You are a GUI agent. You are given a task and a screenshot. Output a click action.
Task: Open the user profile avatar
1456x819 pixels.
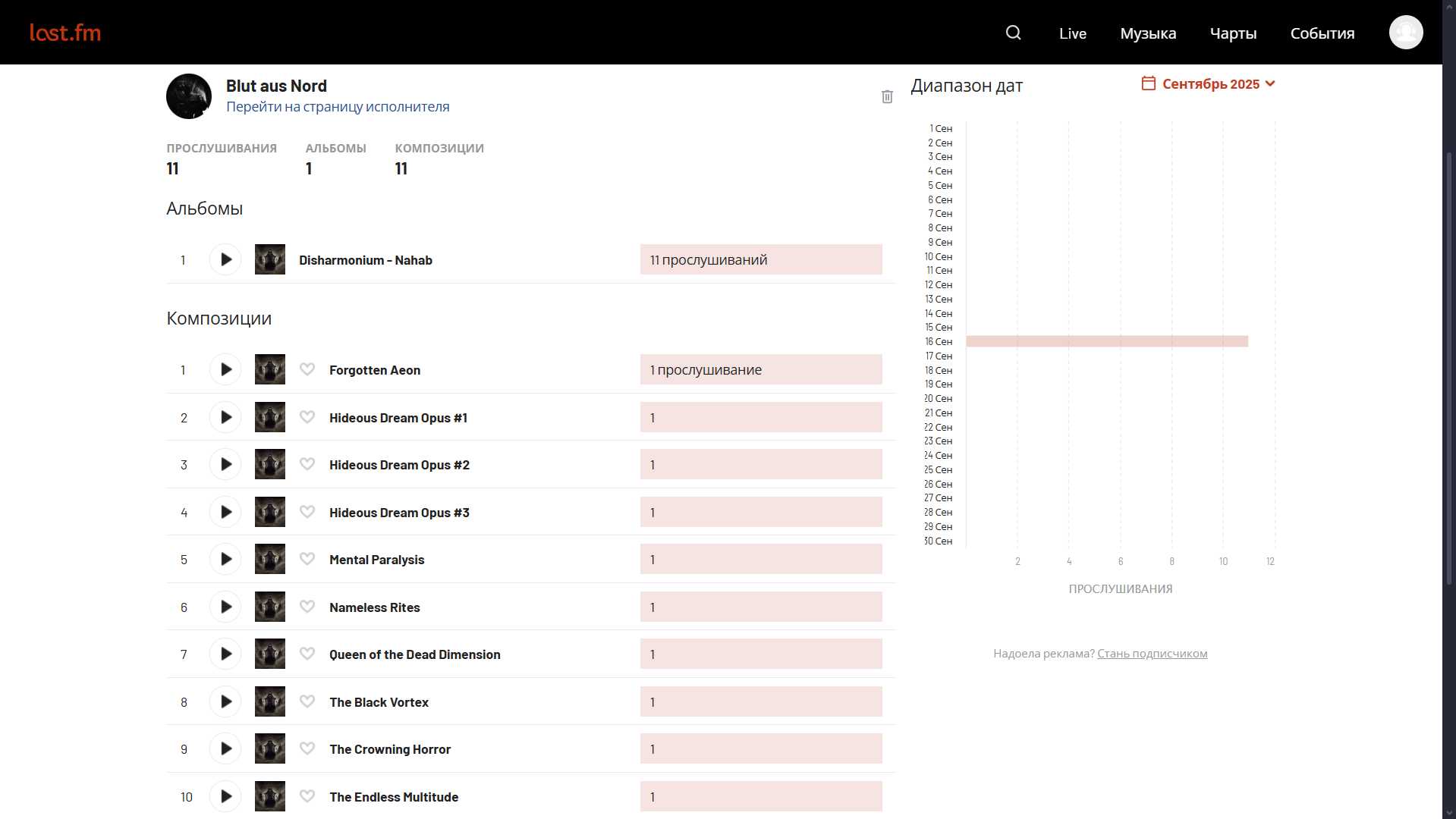pyautogui.click(x=1406, y=33)
